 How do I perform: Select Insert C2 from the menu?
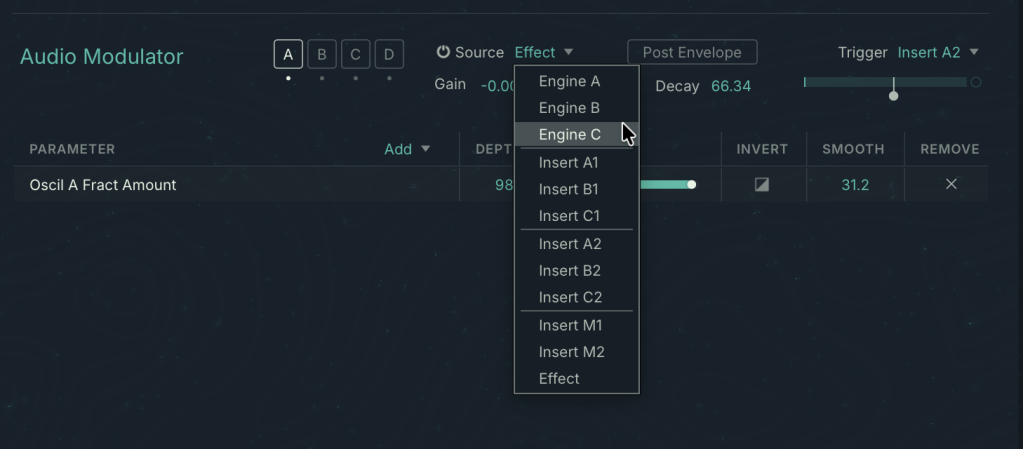click(x=570, y=297)
